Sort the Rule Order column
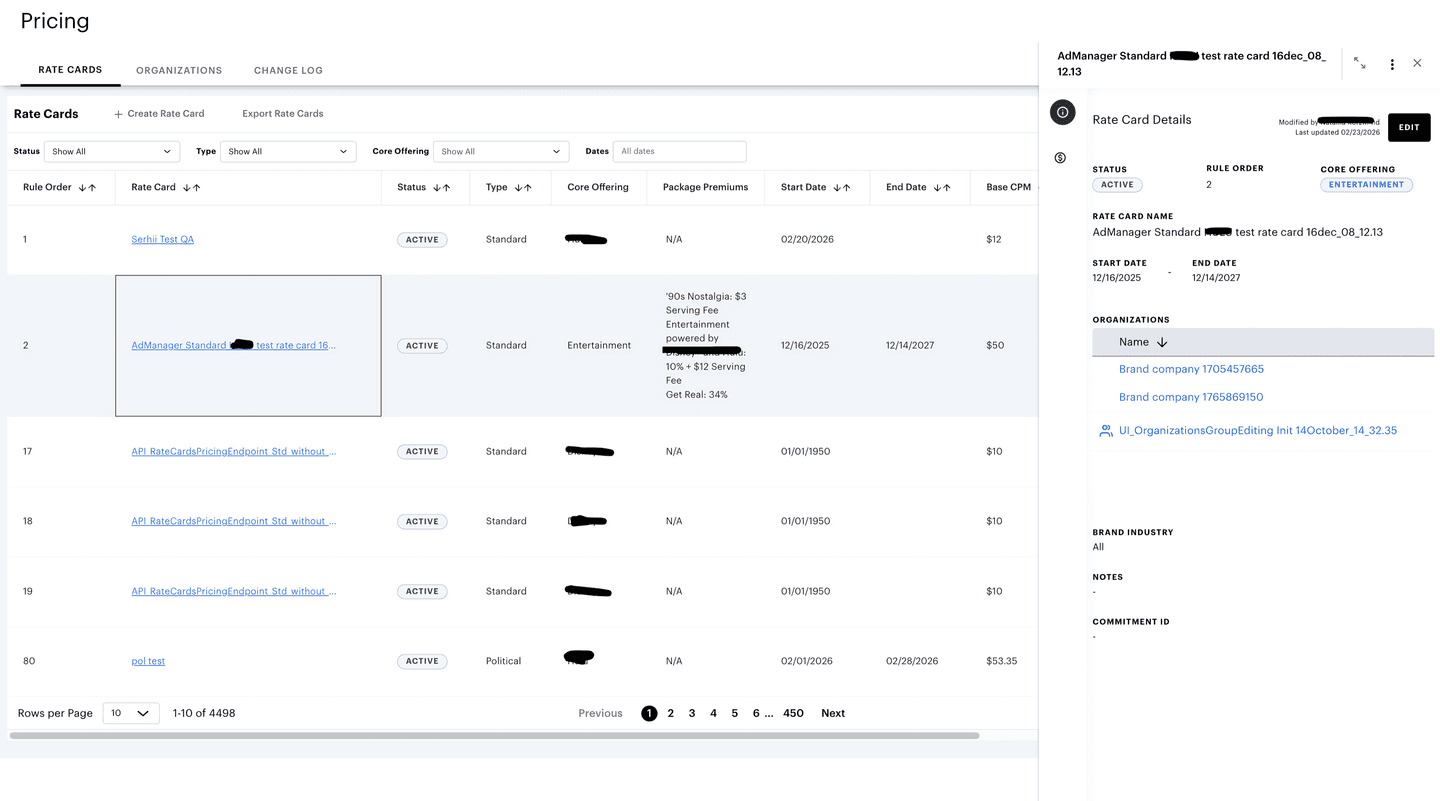The image size is (1440, 801). pos(86,187)
